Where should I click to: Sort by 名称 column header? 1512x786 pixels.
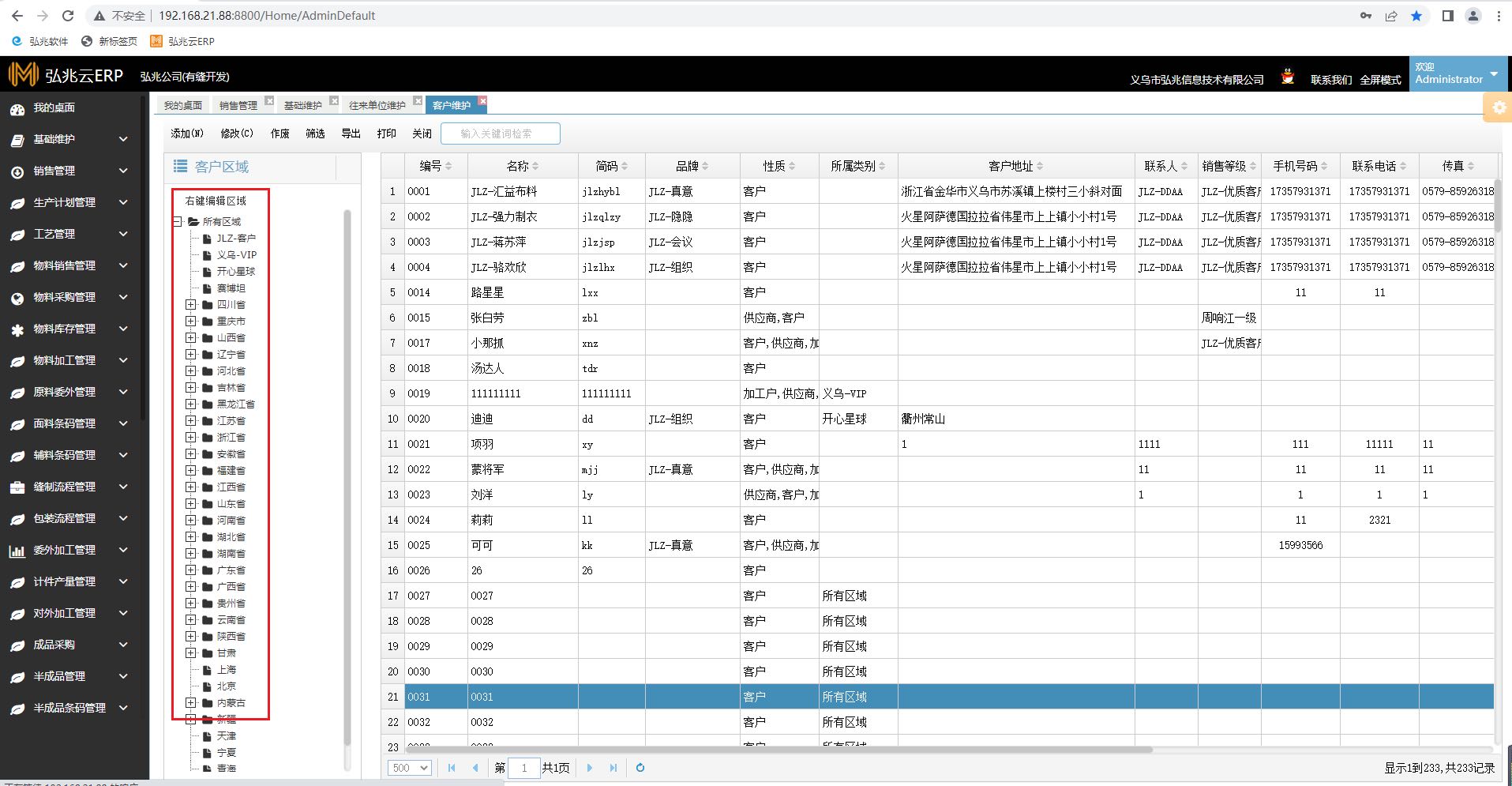click(x=523, y=166)
